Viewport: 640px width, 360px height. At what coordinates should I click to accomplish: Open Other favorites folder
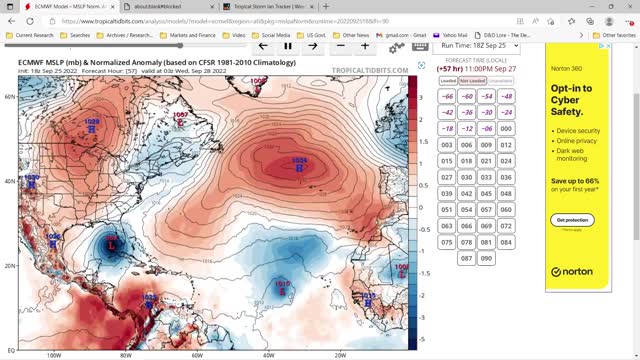pos(614,35)
